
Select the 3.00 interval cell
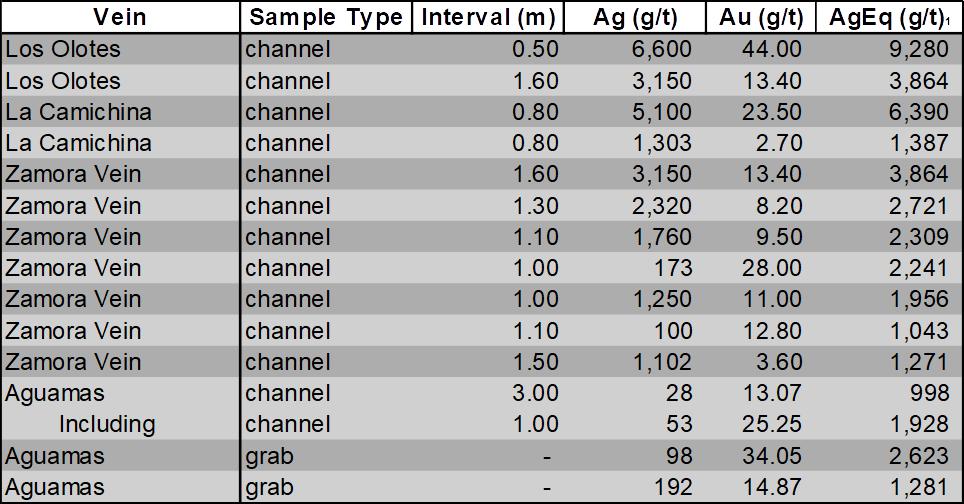[535, 393]
